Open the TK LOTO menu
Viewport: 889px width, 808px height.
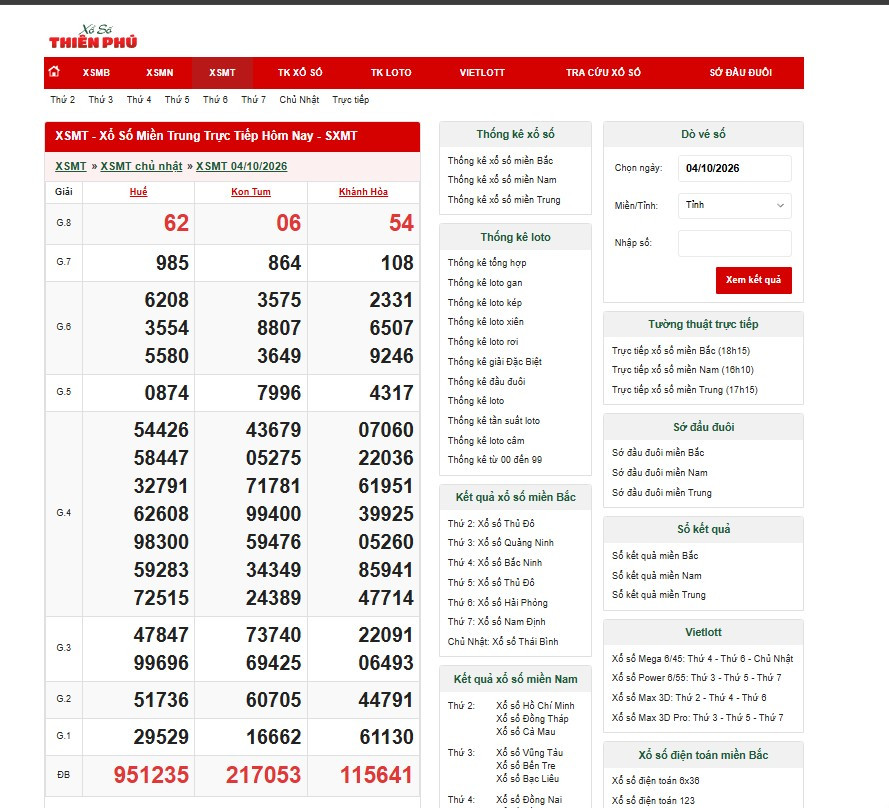pos(391,73)
